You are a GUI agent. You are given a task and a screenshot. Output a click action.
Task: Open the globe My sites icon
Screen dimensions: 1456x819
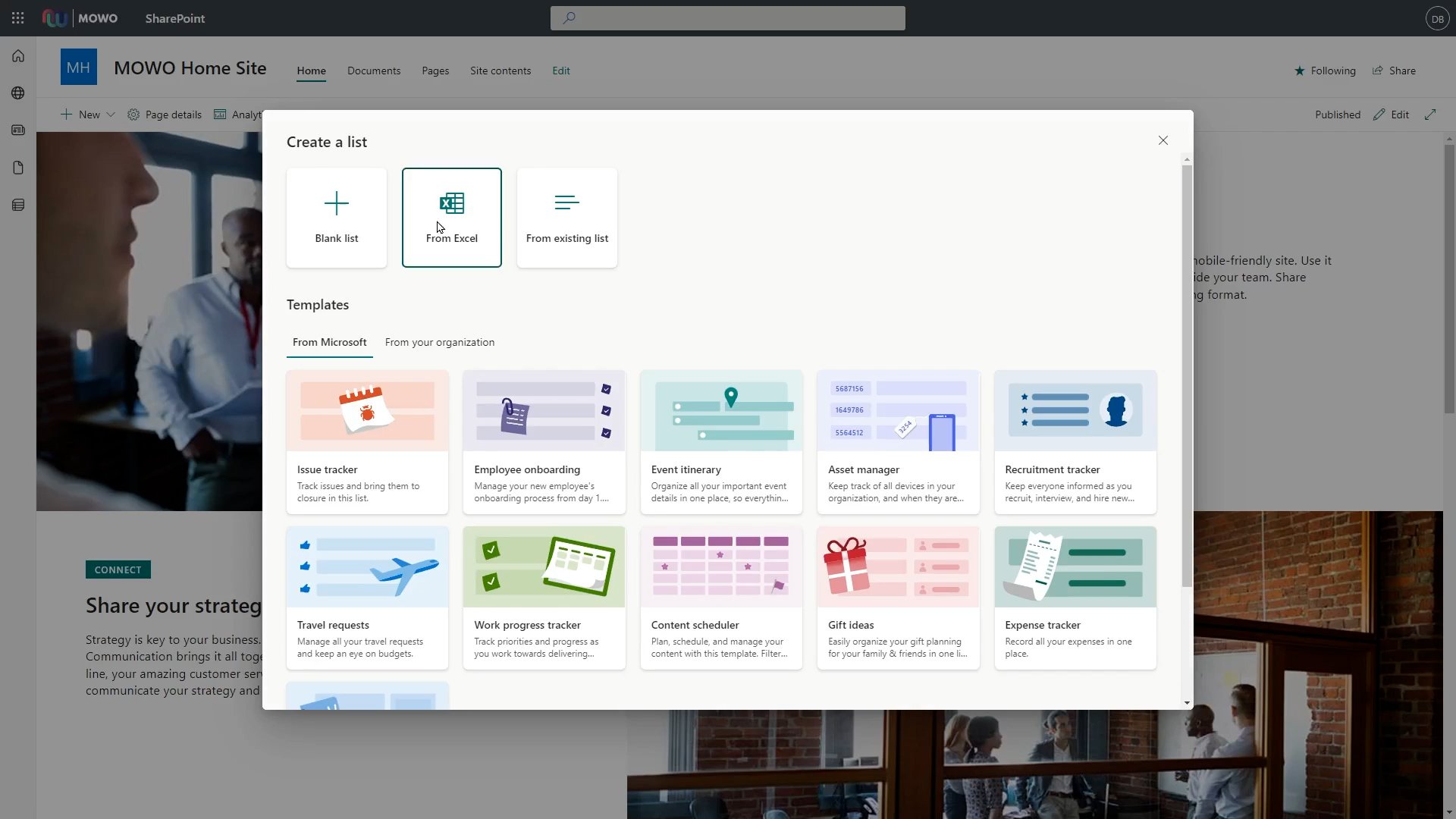coord(18,93)
